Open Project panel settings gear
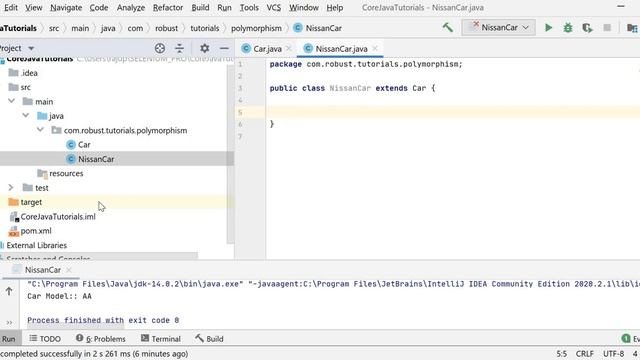This screenshot has width=640, height=360. tap(204, 48)
